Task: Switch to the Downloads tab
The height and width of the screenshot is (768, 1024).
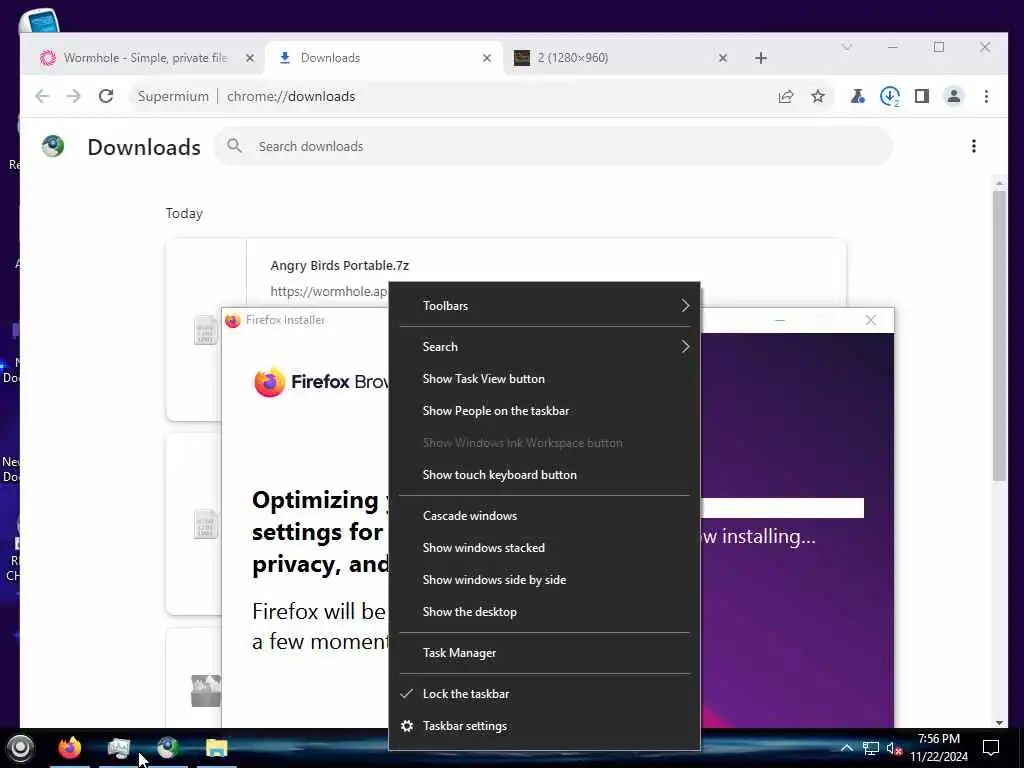Action: [384, 58]
